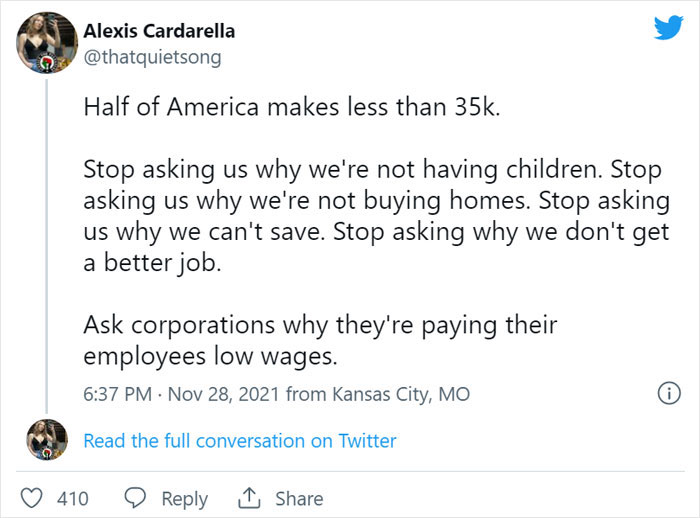The height and width of the screenshot is (518, 700).
Task: Click the "Ask corporations" closing paragraph
Action: [x=320, y=340]
